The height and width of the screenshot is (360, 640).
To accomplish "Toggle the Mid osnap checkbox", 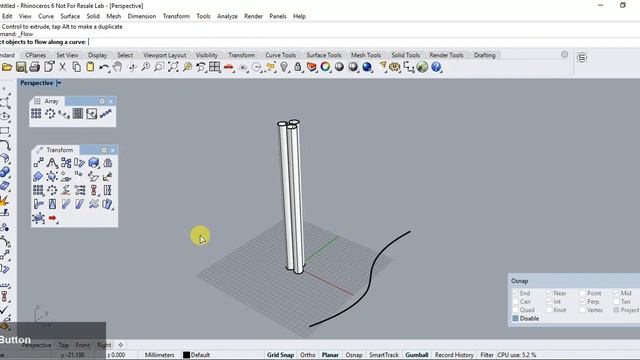I will pos(616,293).
